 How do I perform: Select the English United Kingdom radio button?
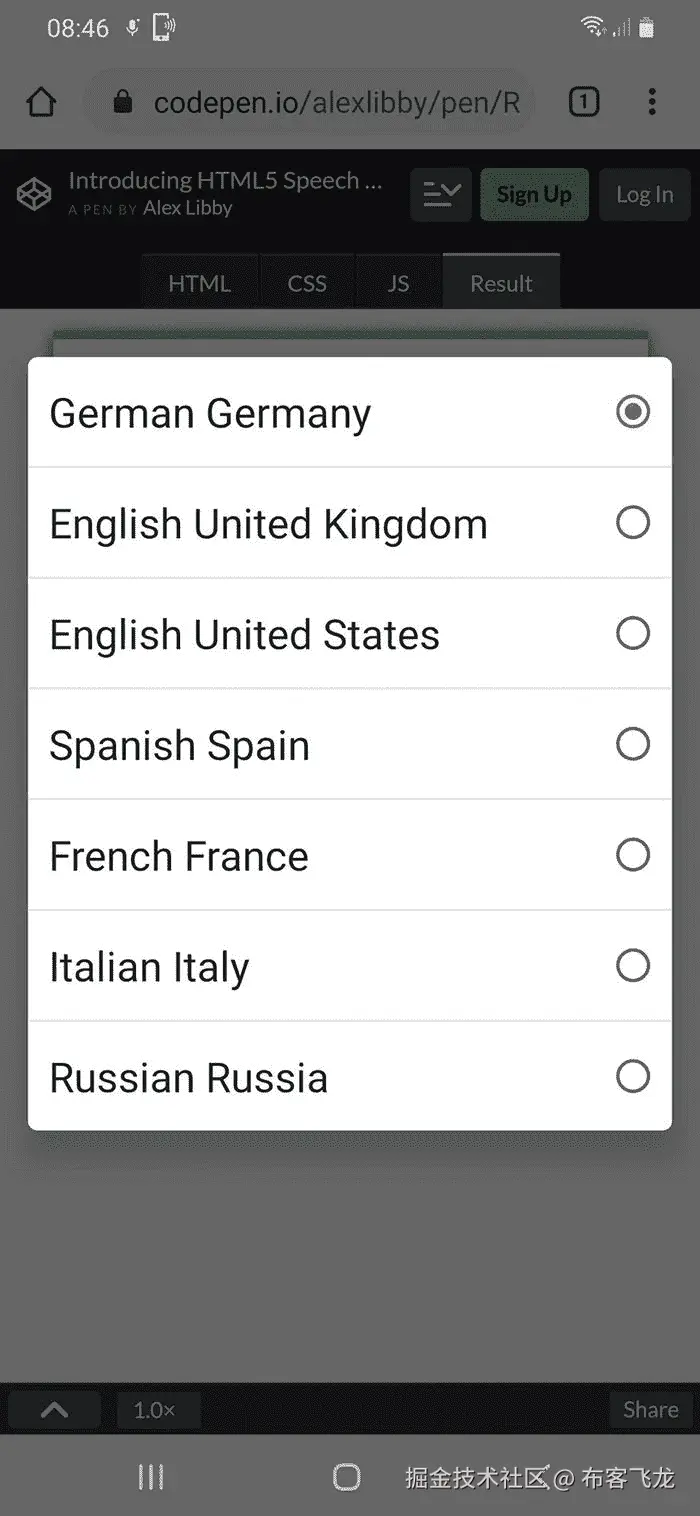pos(632,523)
